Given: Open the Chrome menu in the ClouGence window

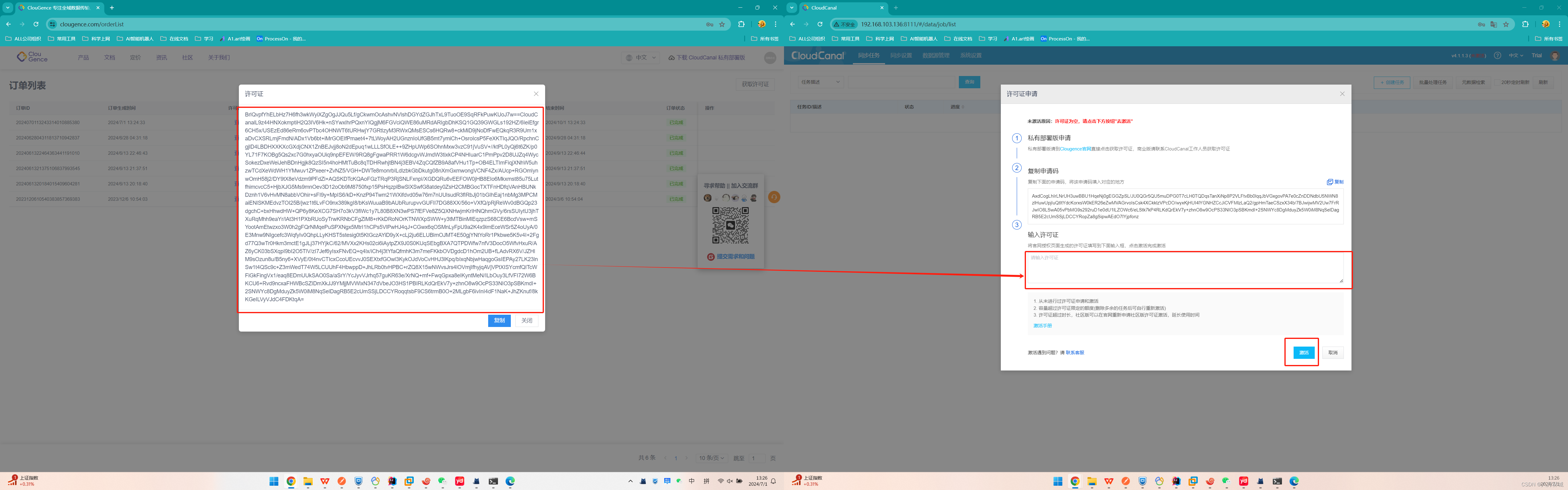Looking at the screenshot, I should coord(775,25).
